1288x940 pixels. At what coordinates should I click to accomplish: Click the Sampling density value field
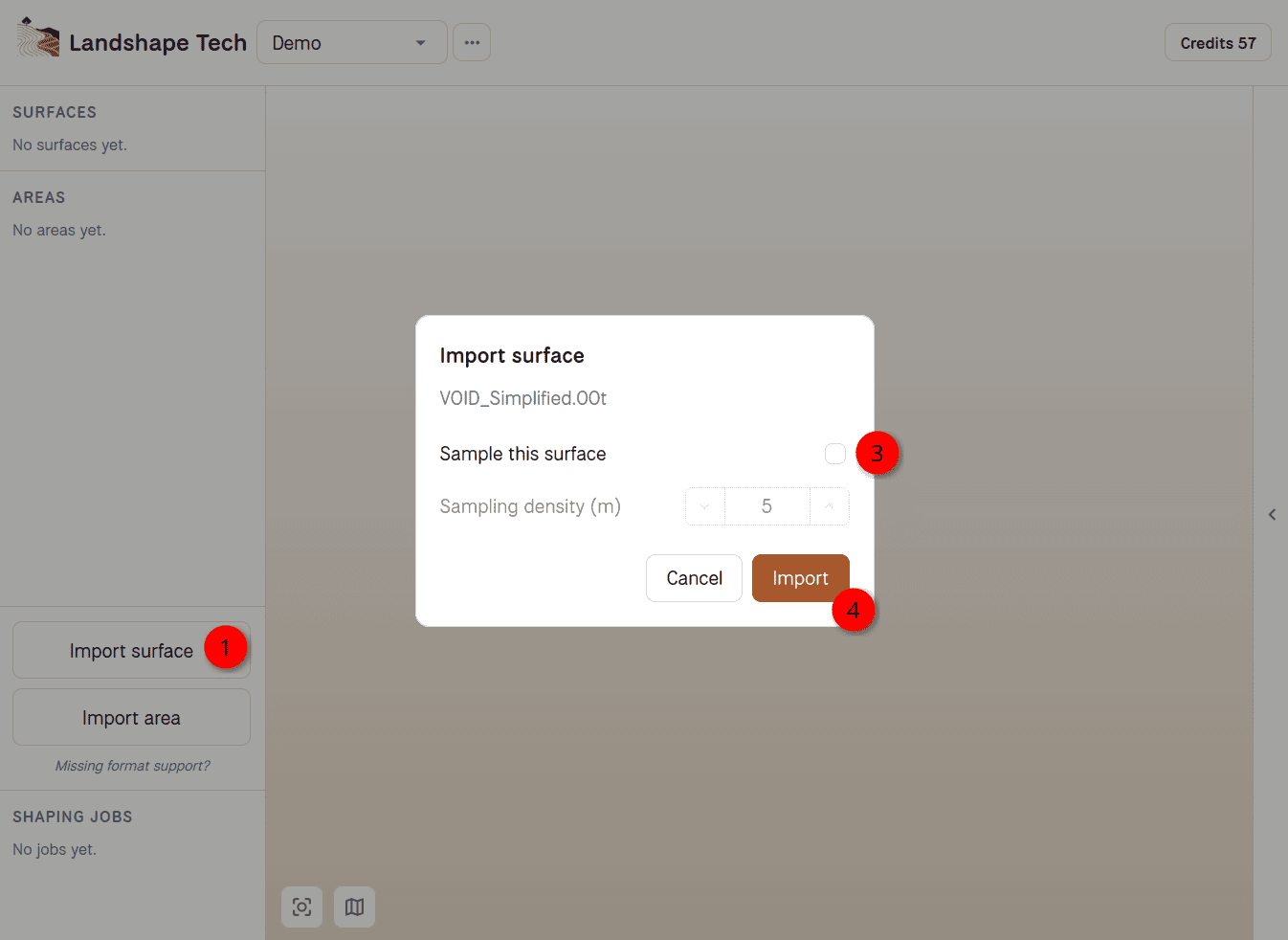point(767,506)
